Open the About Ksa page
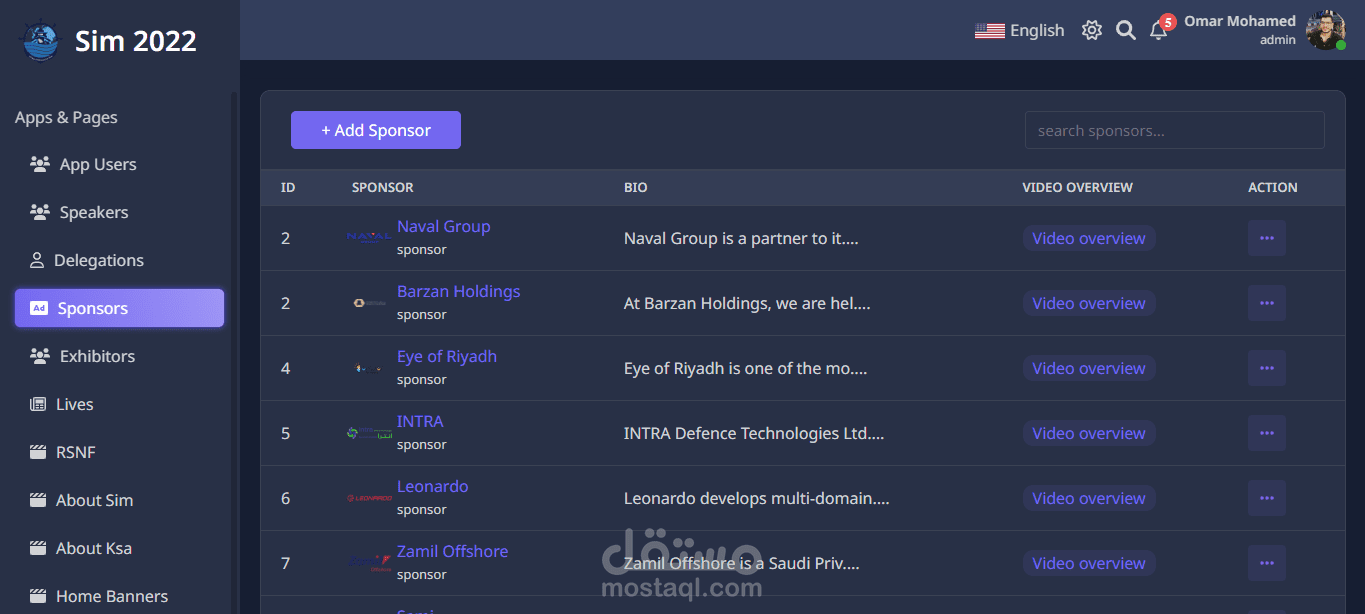This screenshot has width=1365, height=614. tap(119, 548)
